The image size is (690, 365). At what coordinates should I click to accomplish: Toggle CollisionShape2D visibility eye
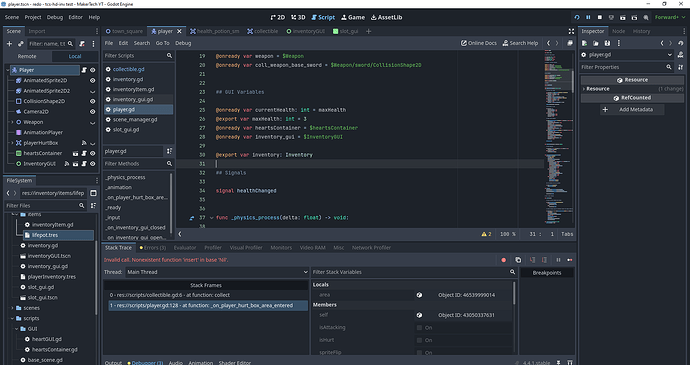click(x=93, y=101)
